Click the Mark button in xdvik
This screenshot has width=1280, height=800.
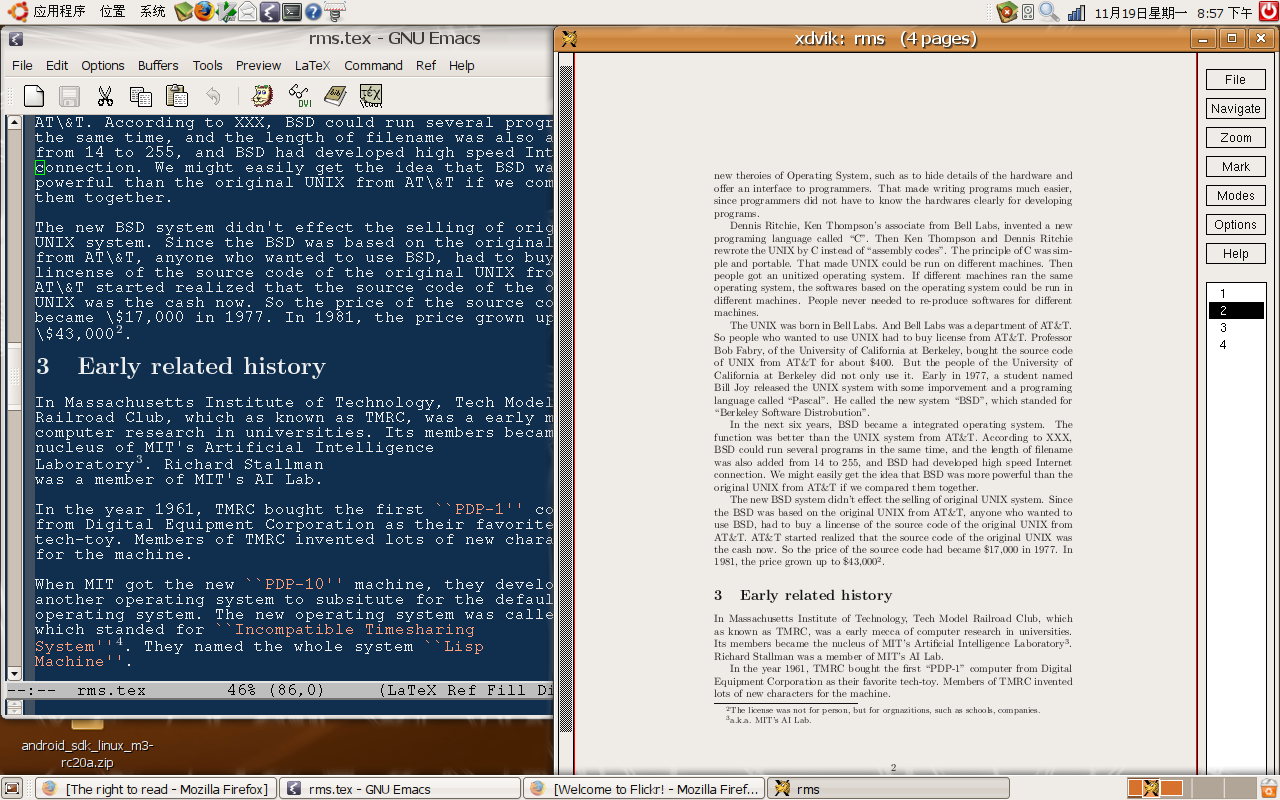pyautogui.click(x=1235, y=167)
